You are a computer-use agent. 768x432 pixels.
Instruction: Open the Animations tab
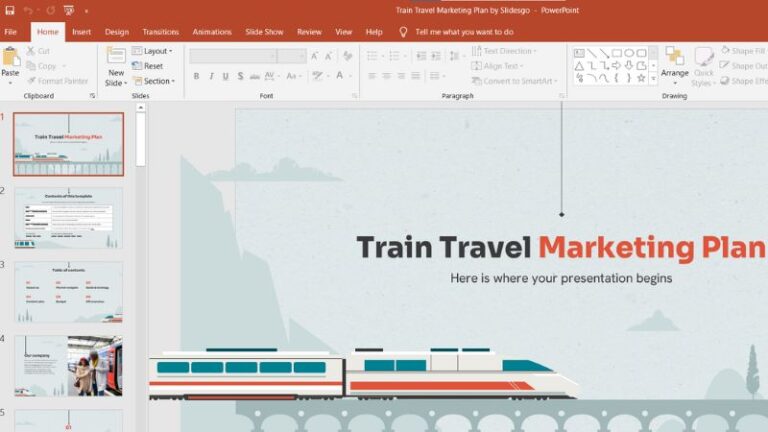[x=212, y=32]
